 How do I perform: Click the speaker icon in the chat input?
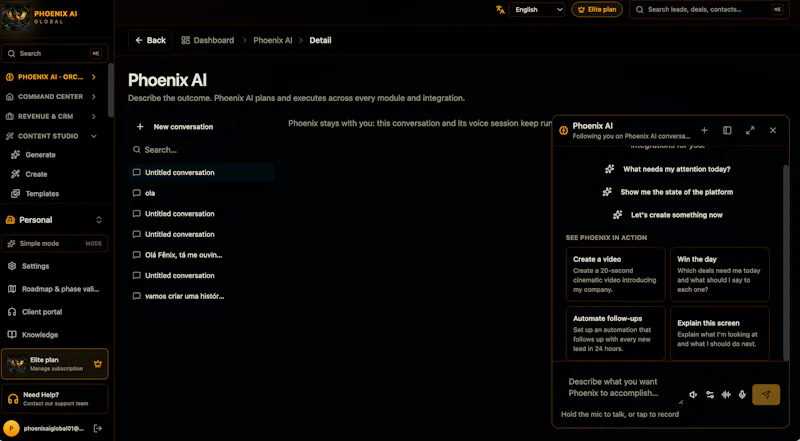pyautogui.click(x=693, y=395)
